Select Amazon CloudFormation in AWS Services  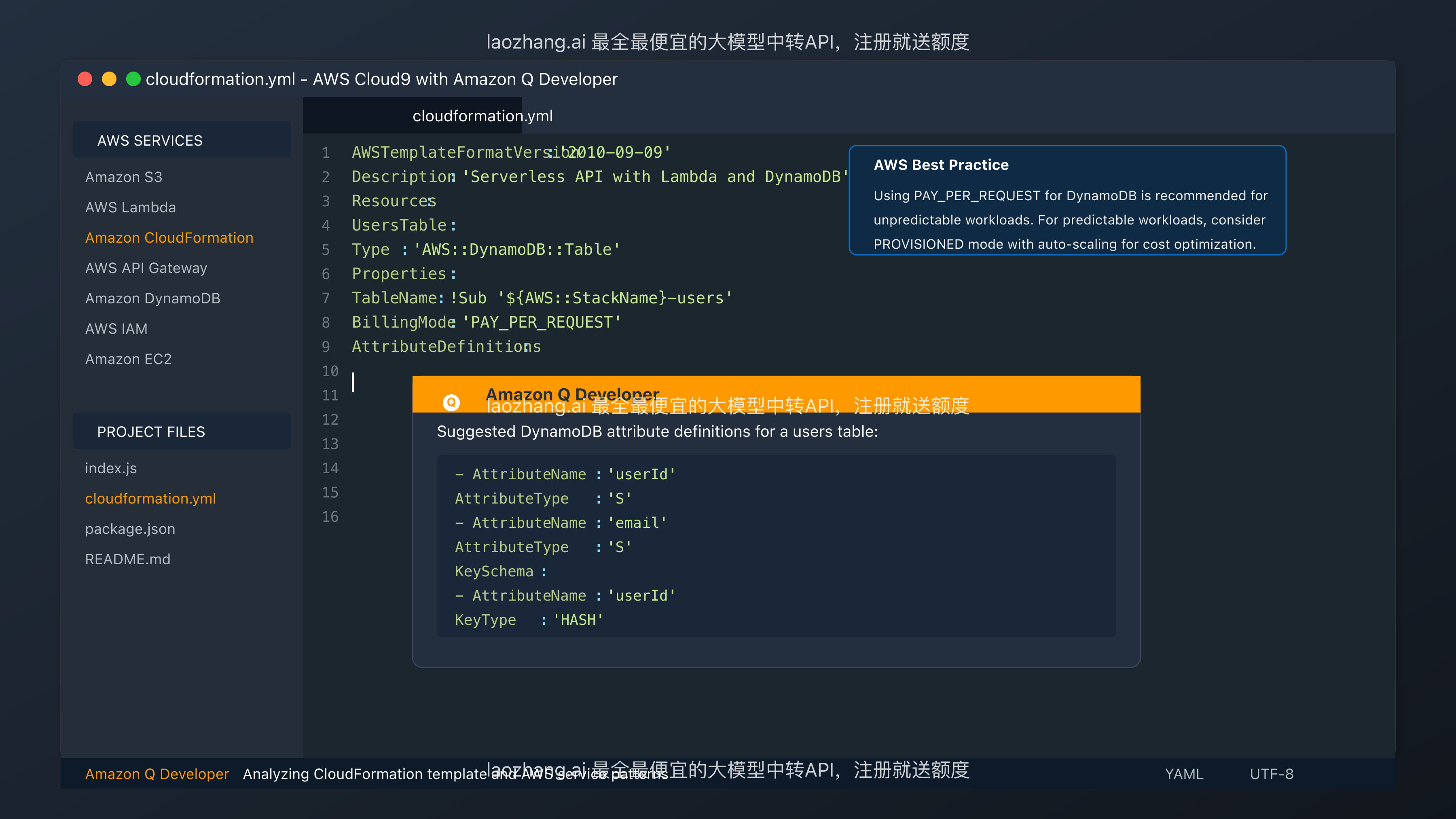[169, 237]
